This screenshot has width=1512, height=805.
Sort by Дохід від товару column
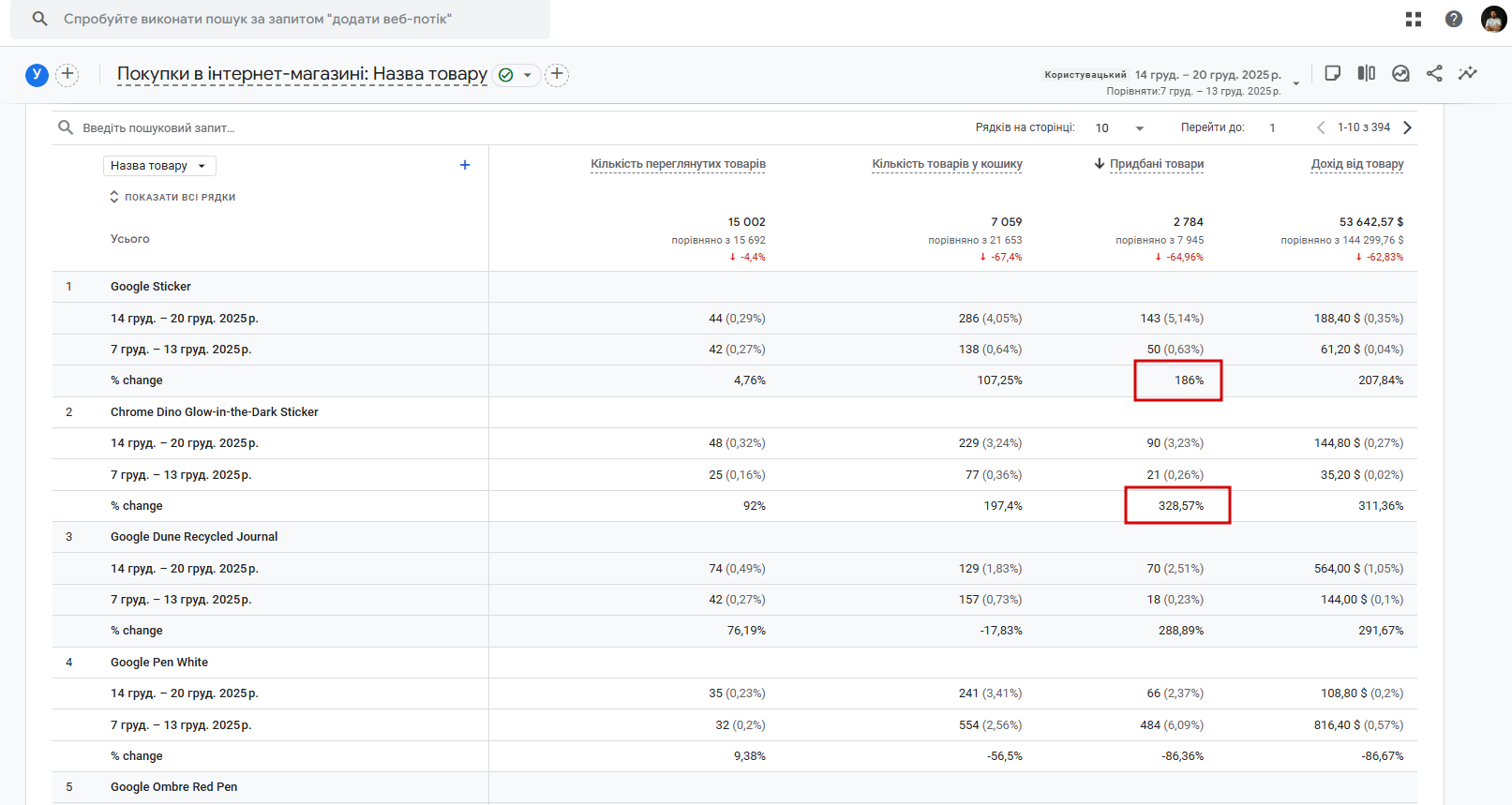click(1356, 164)
